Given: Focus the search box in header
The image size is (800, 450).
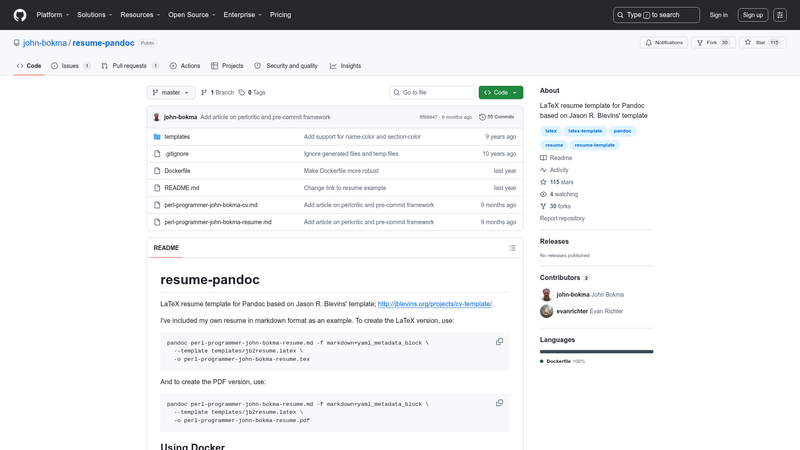Looking at the screenshot, I should point(656,15).
